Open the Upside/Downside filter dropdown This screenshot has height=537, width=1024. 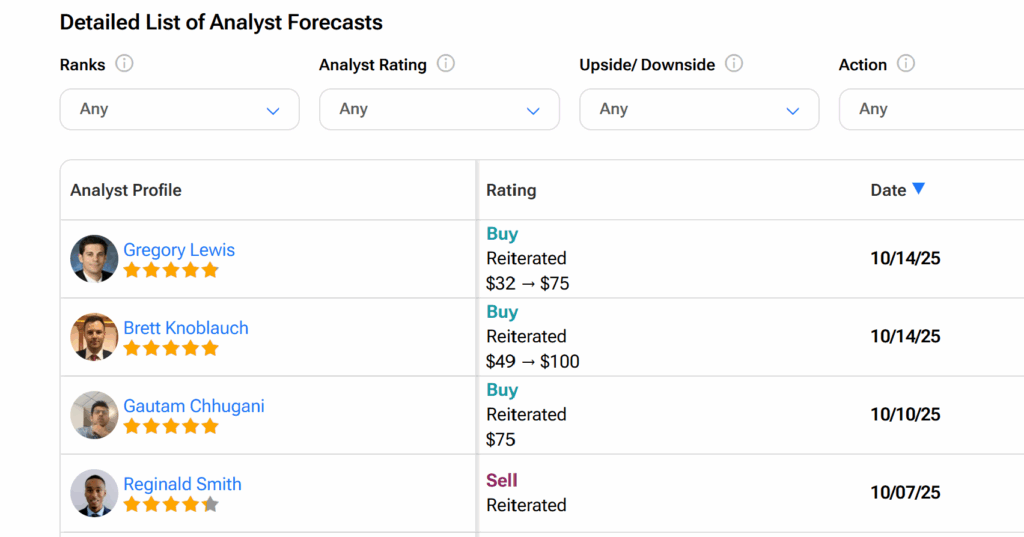click(x=699, y=109)
